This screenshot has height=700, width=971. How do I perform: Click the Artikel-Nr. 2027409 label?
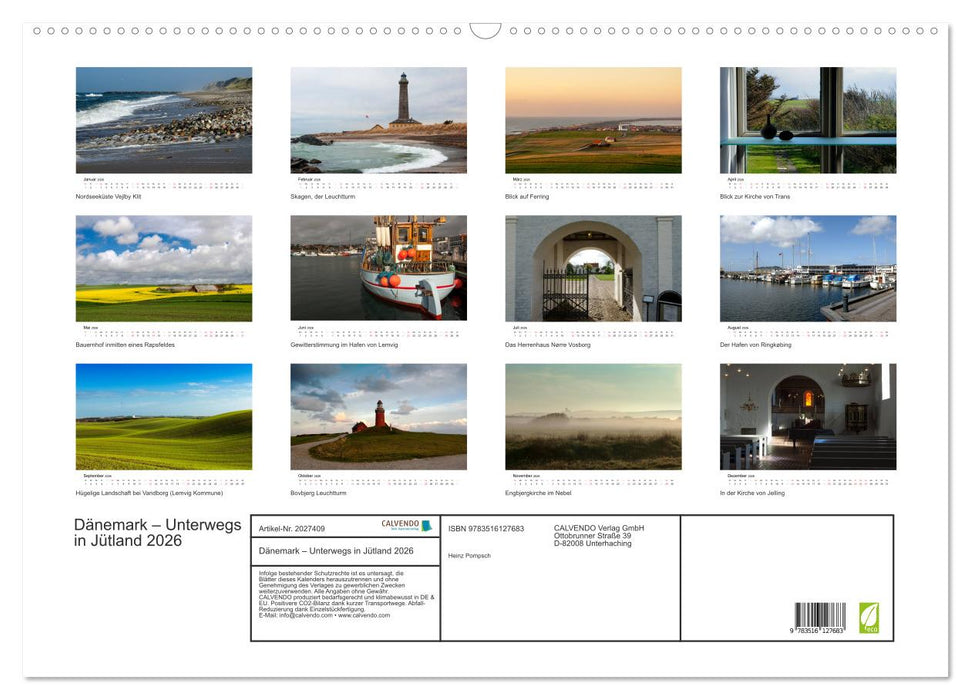(x=292, y=528)
